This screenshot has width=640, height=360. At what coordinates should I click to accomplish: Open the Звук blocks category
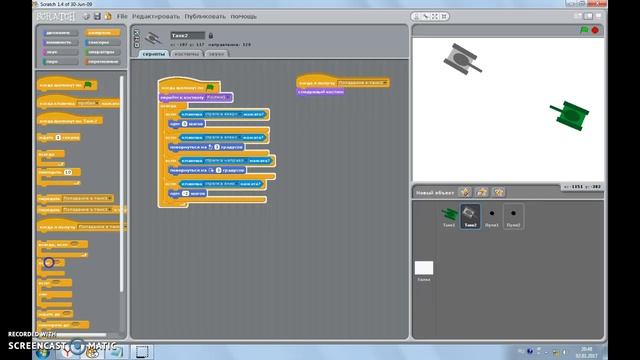(60, 52)
